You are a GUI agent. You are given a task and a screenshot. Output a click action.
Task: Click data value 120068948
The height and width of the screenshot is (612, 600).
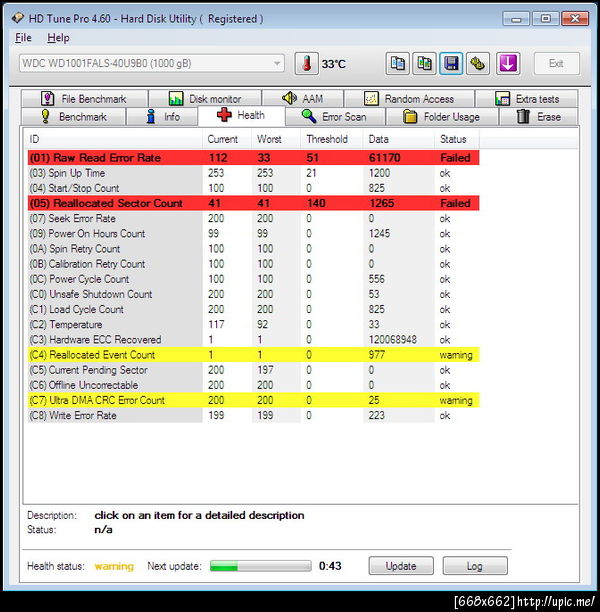(x=393, y=340)
